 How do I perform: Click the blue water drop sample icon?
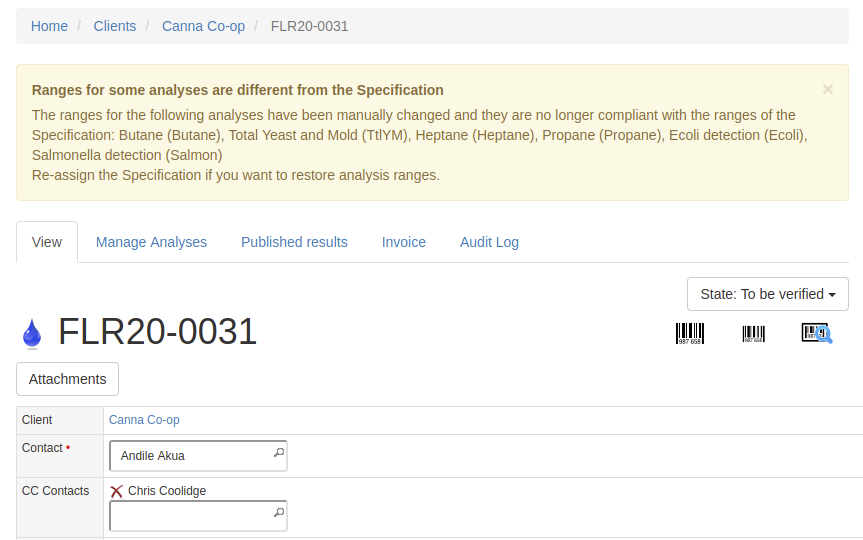tap(32, 333)
